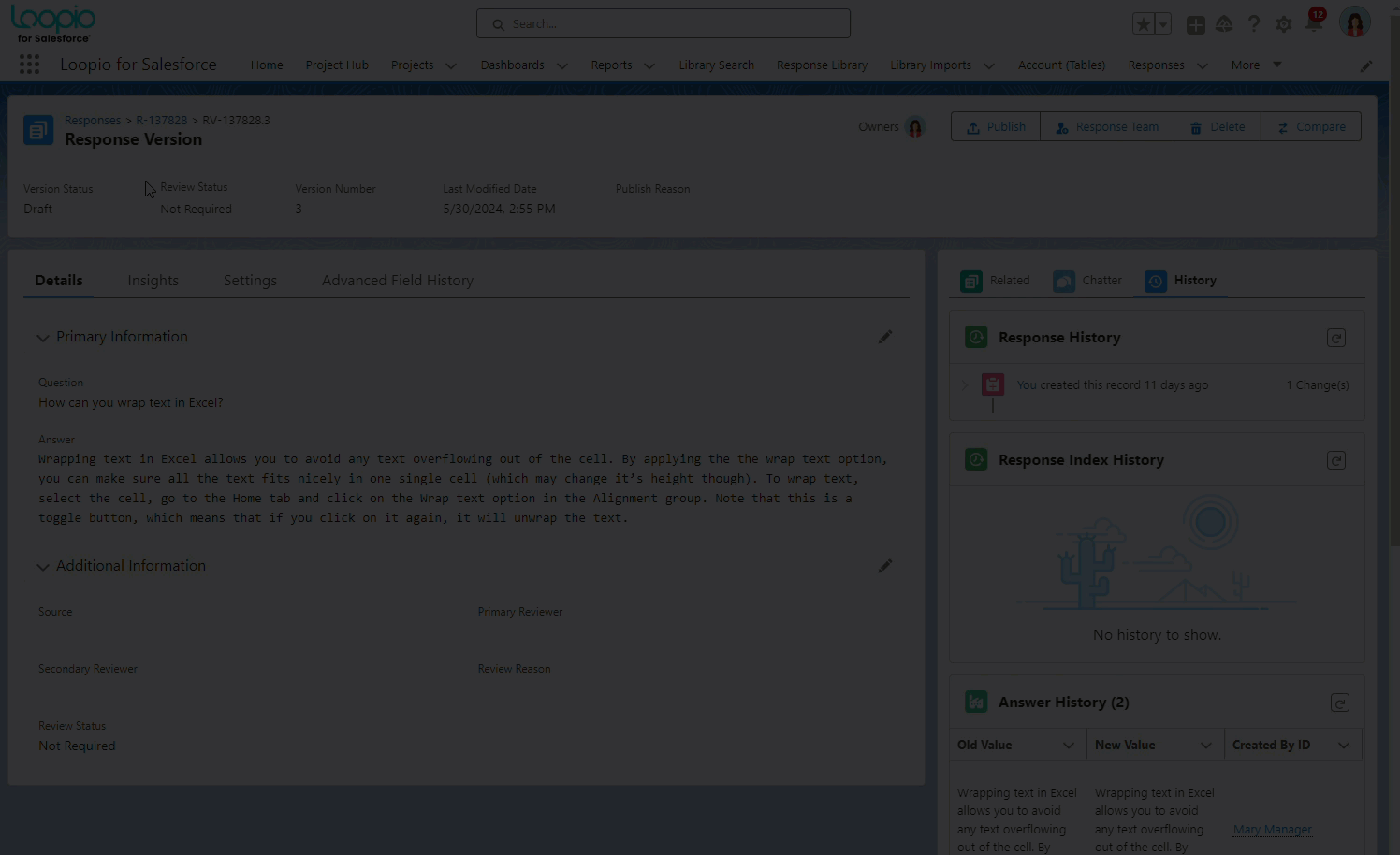
Task: Click the '5/30/2024, 2:55 PM' date value
Action: (499, 210)
